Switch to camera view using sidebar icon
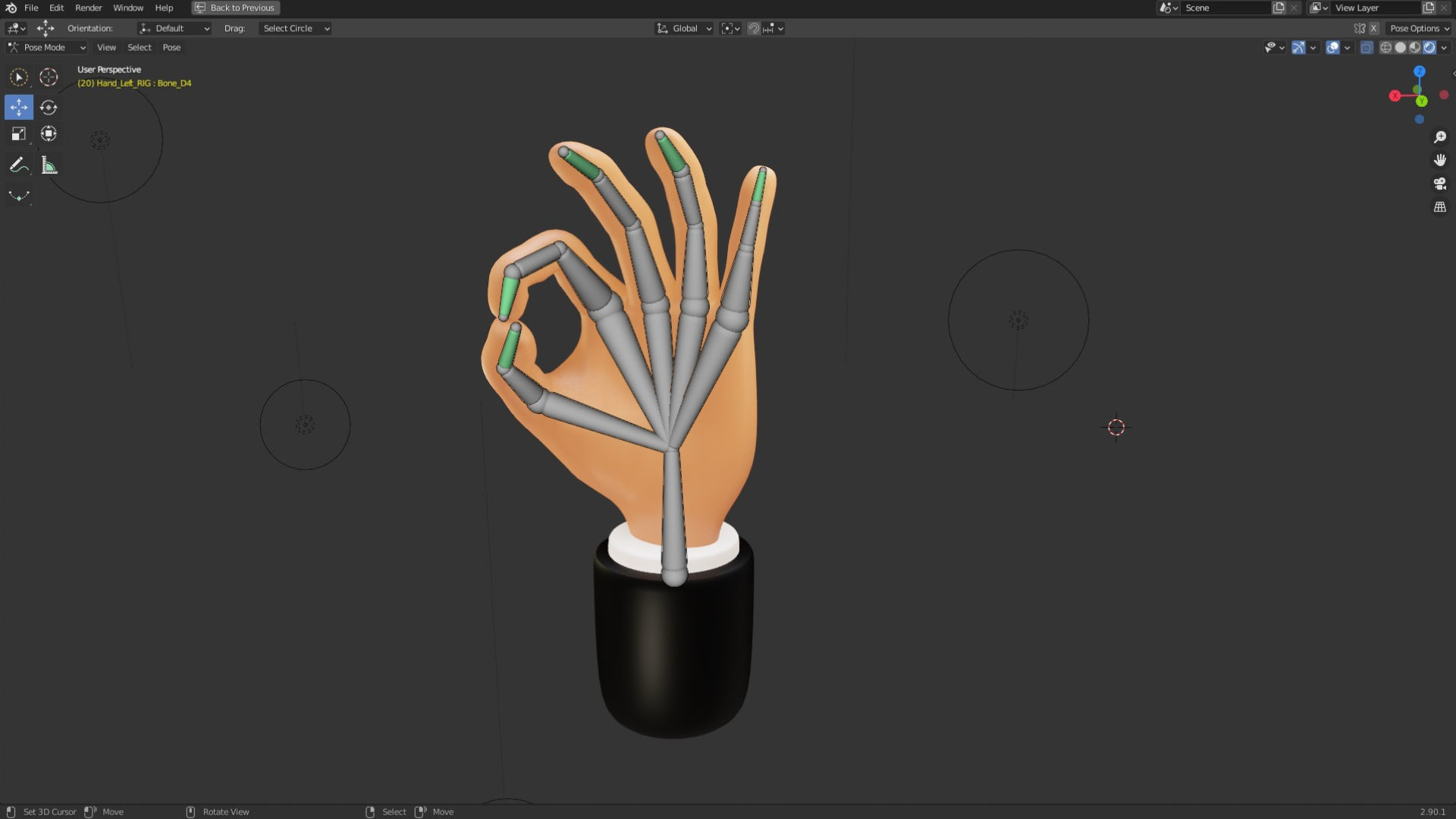 [x=1440, y=184]
